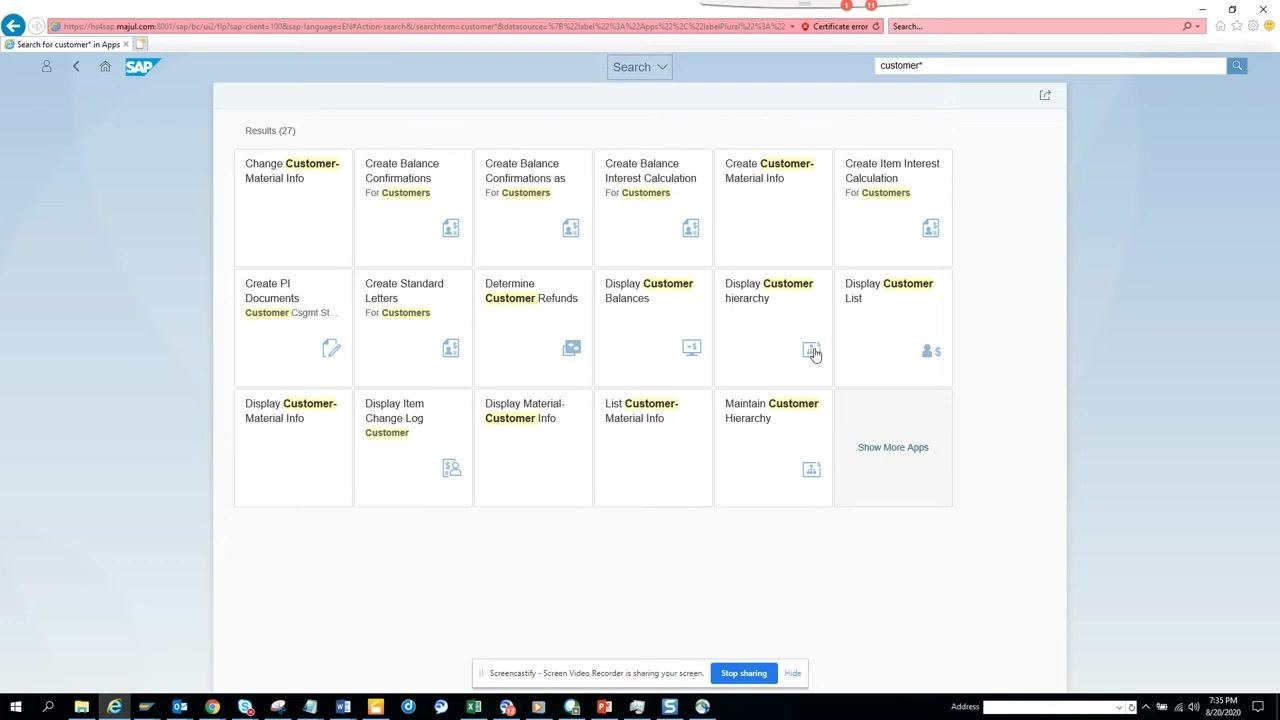
Task: Click the Stop sharing button
Action: tap(744, 673)
